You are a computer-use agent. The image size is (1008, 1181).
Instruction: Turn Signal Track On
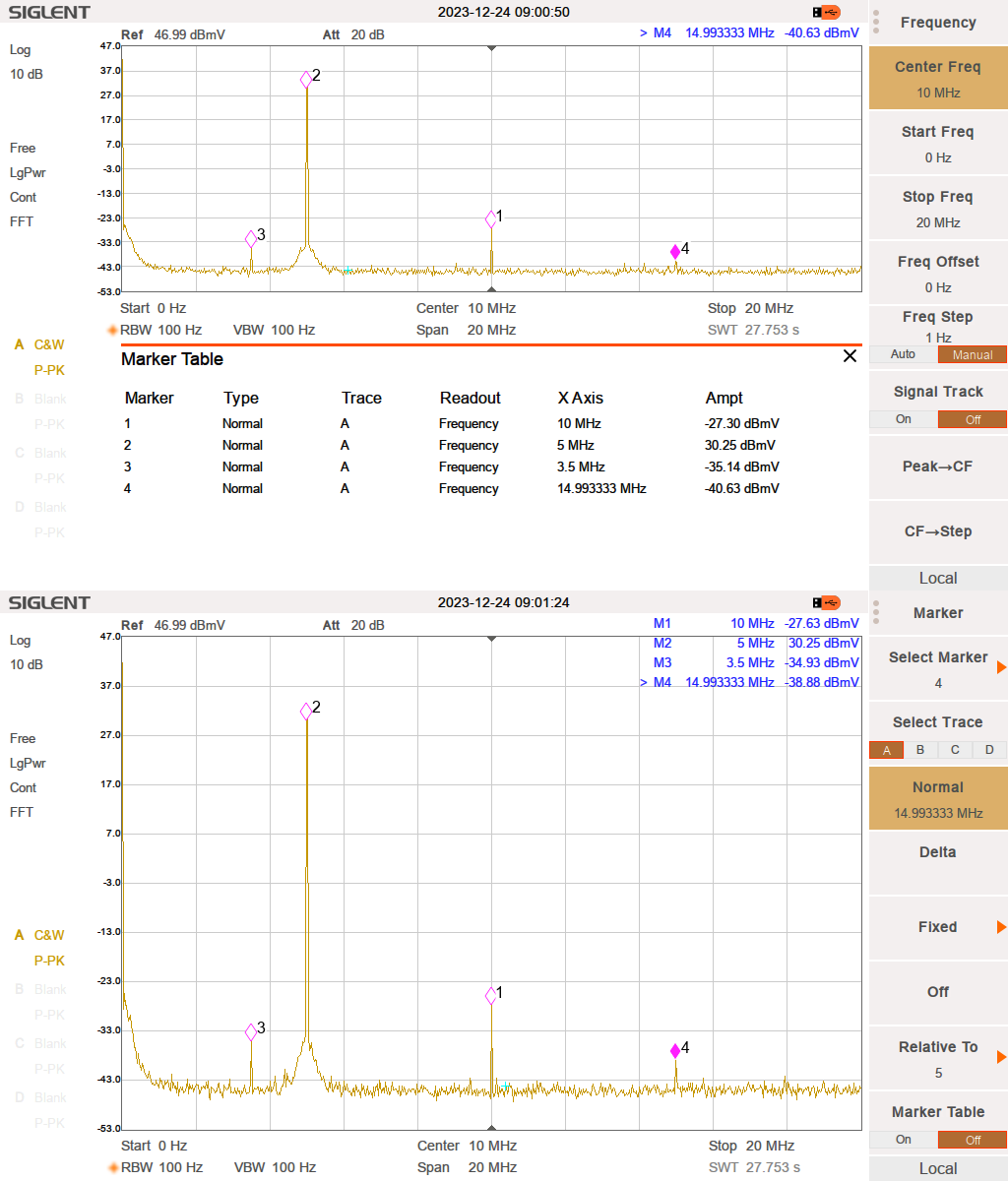pyautogui.click(x=903, y=419)
